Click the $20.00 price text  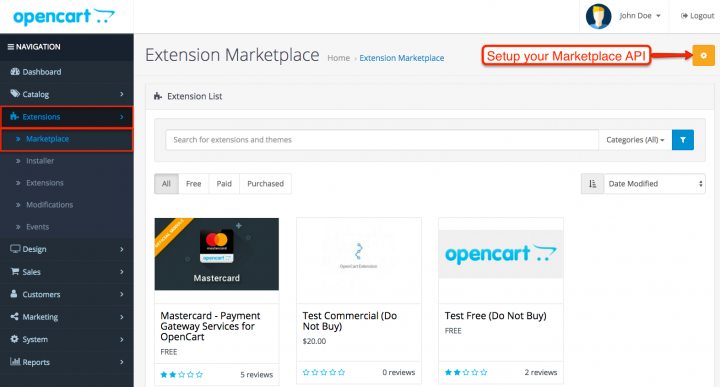[315, 341]
